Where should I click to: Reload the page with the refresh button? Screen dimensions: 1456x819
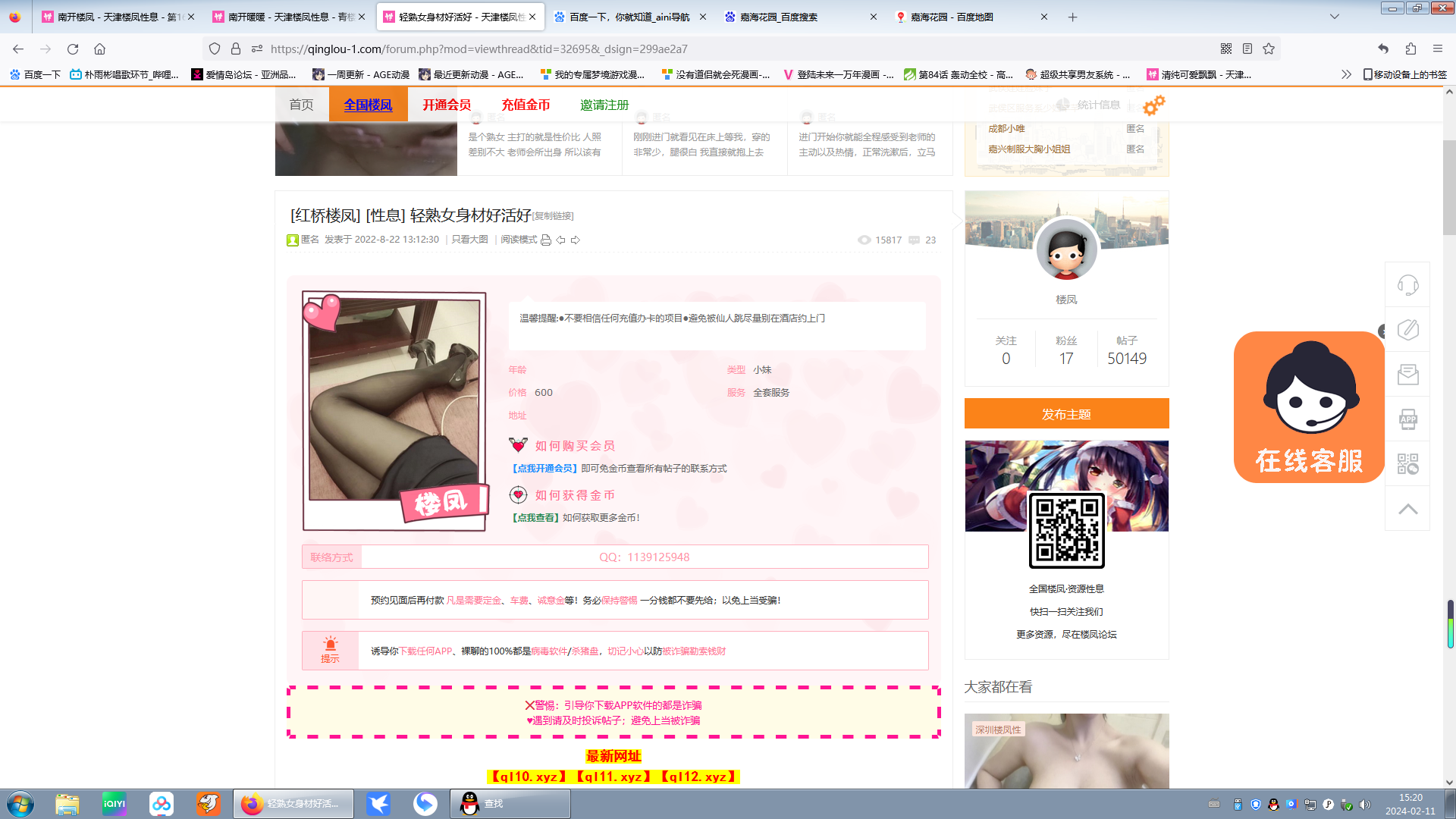[x=73, y=49]
